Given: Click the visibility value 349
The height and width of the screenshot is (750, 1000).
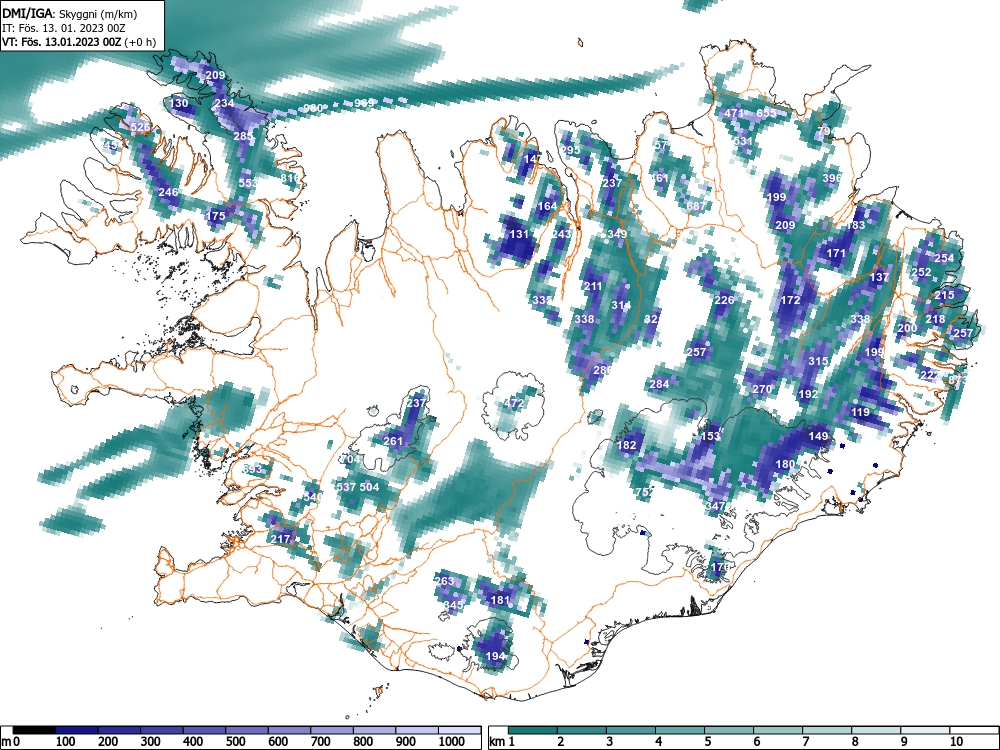Looking at the screenshot, I should pyautogui.click(x=617, y=234).
